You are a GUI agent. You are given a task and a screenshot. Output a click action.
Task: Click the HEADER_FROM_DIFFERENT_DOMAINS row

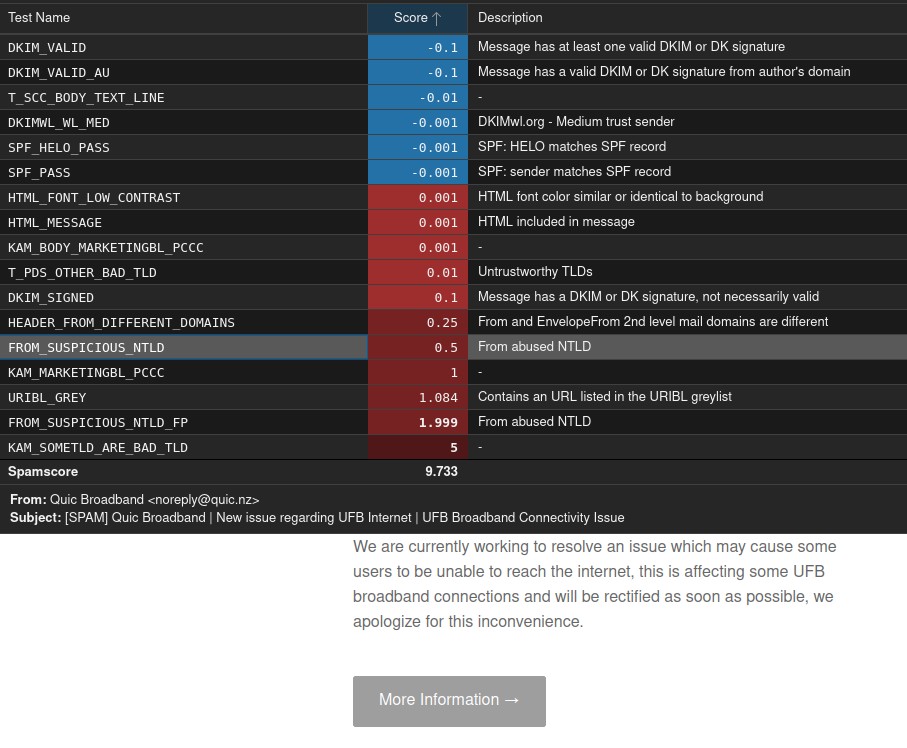click(x=121, y=322)
